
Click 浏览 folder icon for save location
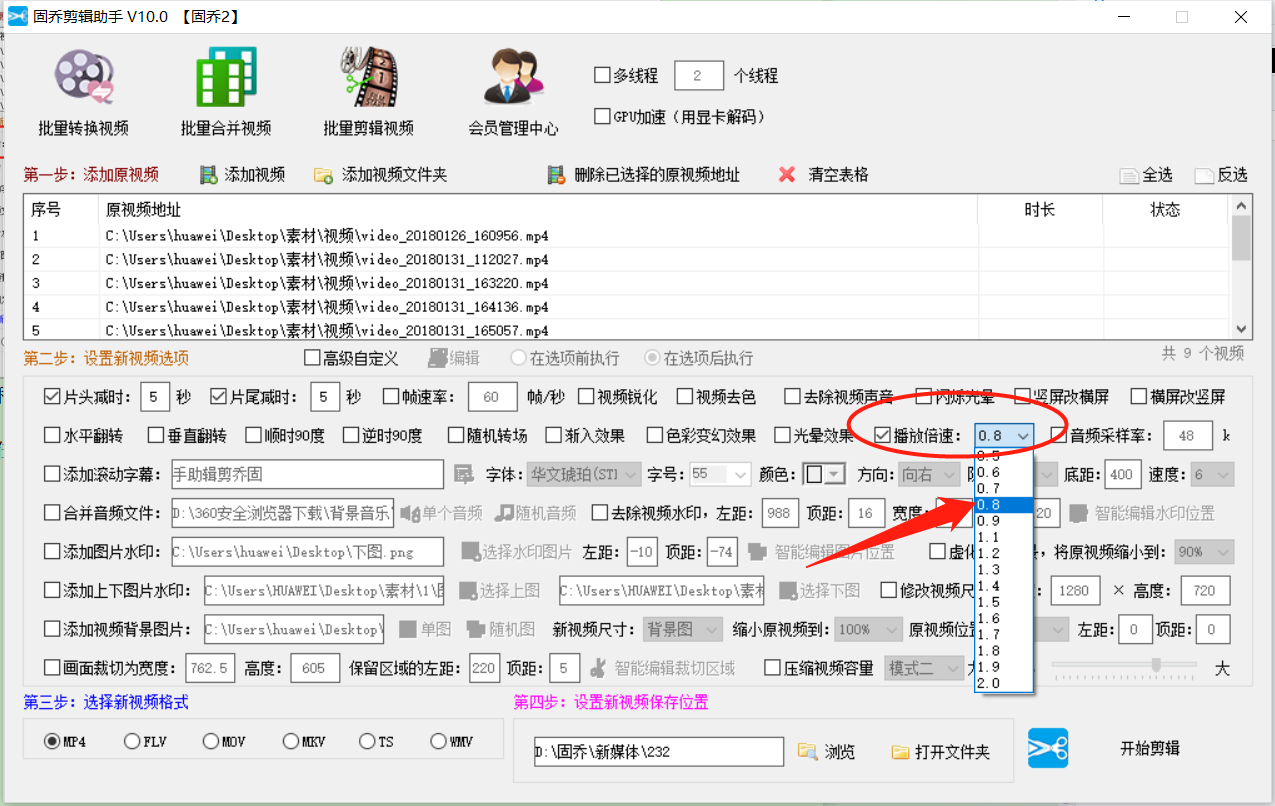click(x=808, y=751)
